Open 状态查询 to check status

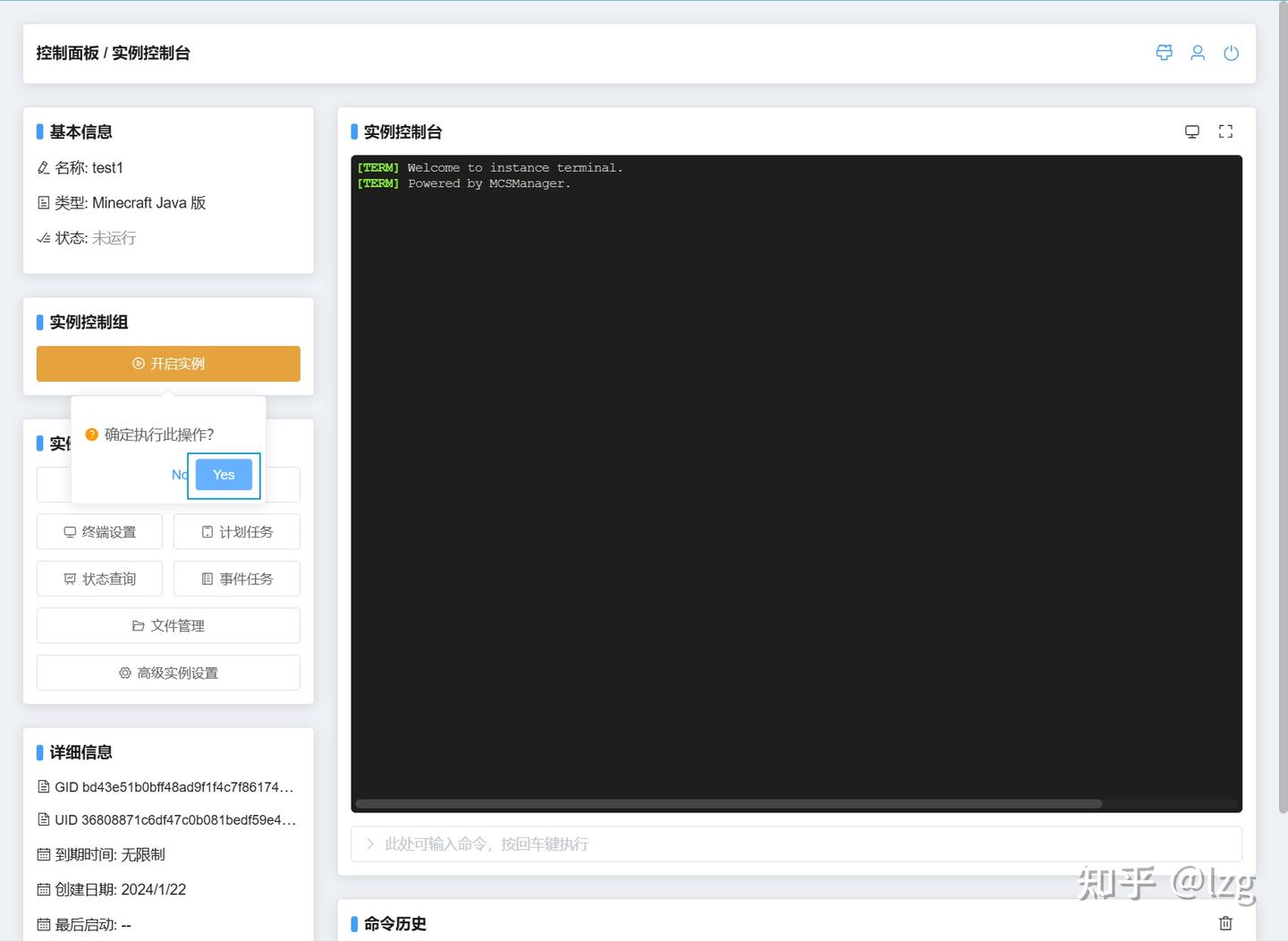click(99, 579)
